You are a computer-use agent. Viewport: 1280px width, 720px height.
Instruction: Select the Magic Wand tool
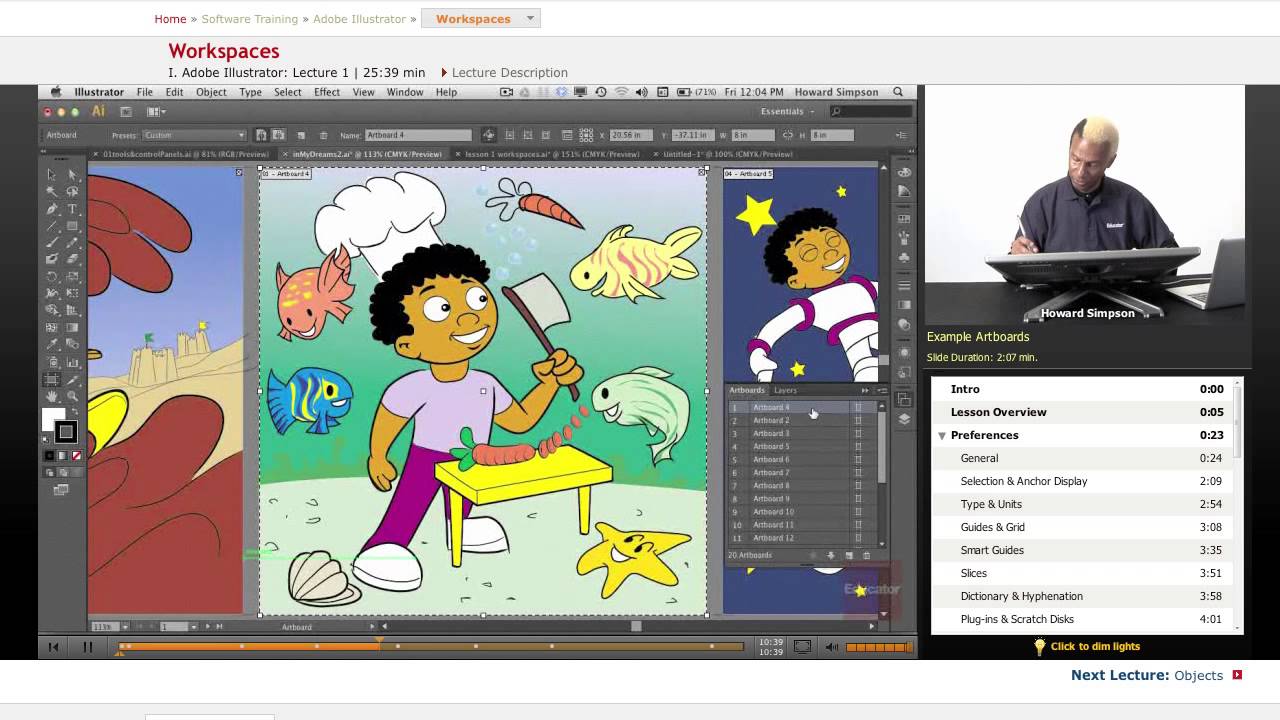click(52, 191)
